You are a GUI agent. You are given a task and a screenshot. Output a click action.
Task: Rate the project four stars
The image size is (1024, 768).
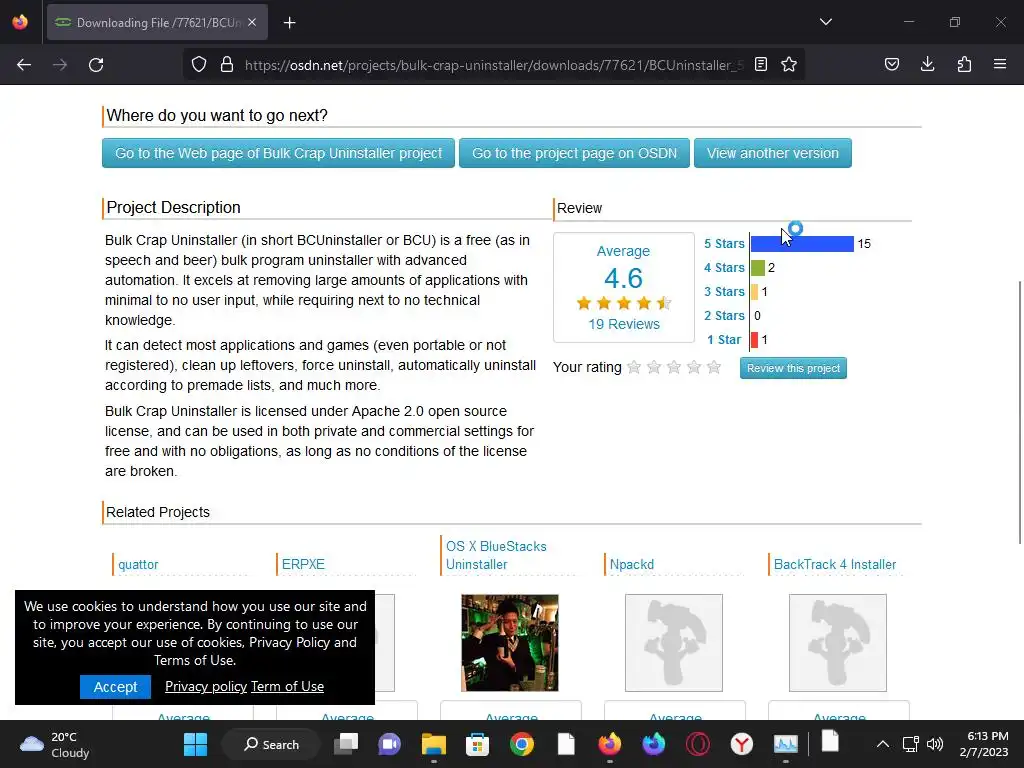click(x=694, y=367)
